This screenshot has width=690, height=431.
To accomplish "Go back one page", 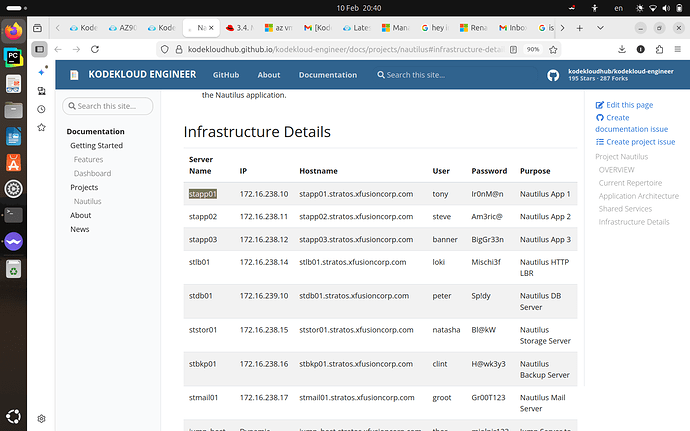I will click(x=58, y=49).
